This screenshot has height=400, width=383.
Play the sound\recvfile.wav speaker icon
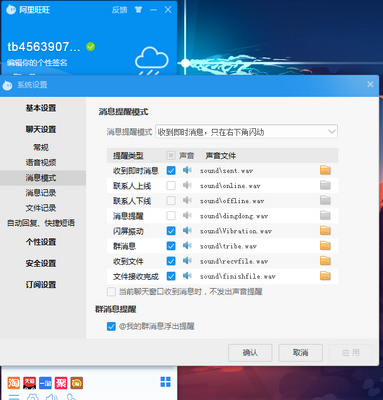click(187, 261)
